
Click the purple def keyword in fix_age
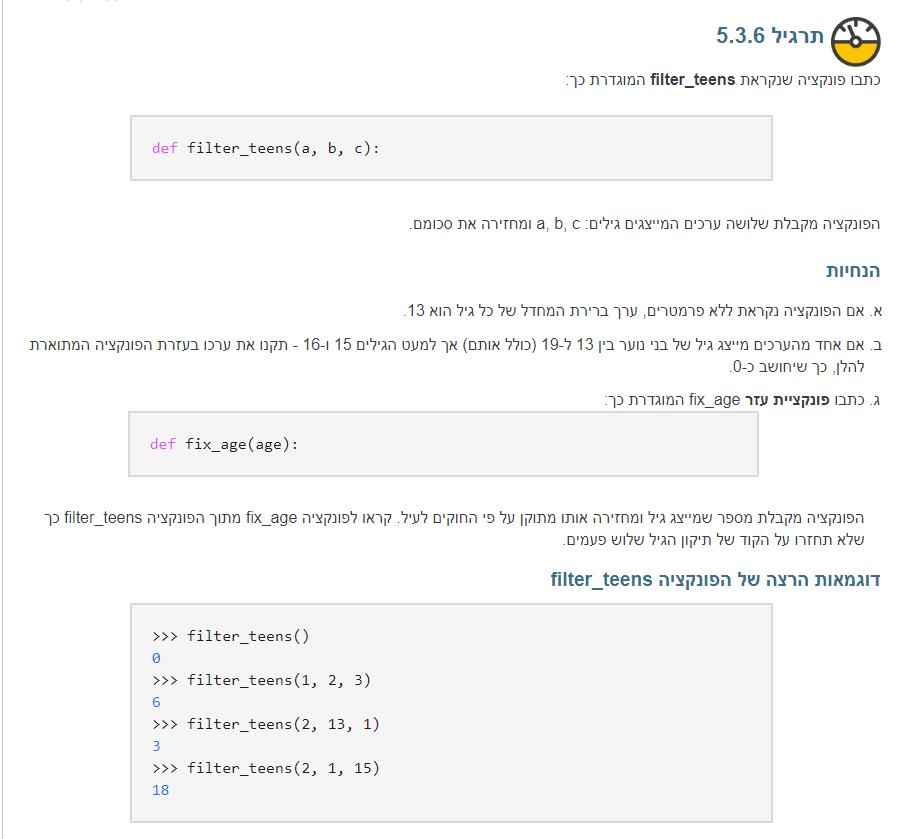162,444
